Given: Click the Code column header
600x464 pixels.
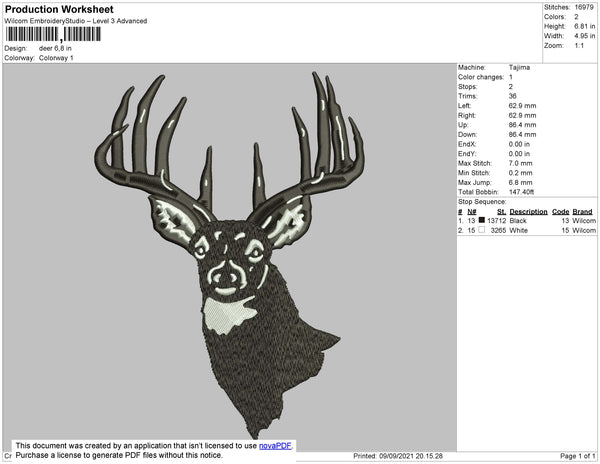Looking at the screenshot, I should pyautogui.click(x=561, y=212).
